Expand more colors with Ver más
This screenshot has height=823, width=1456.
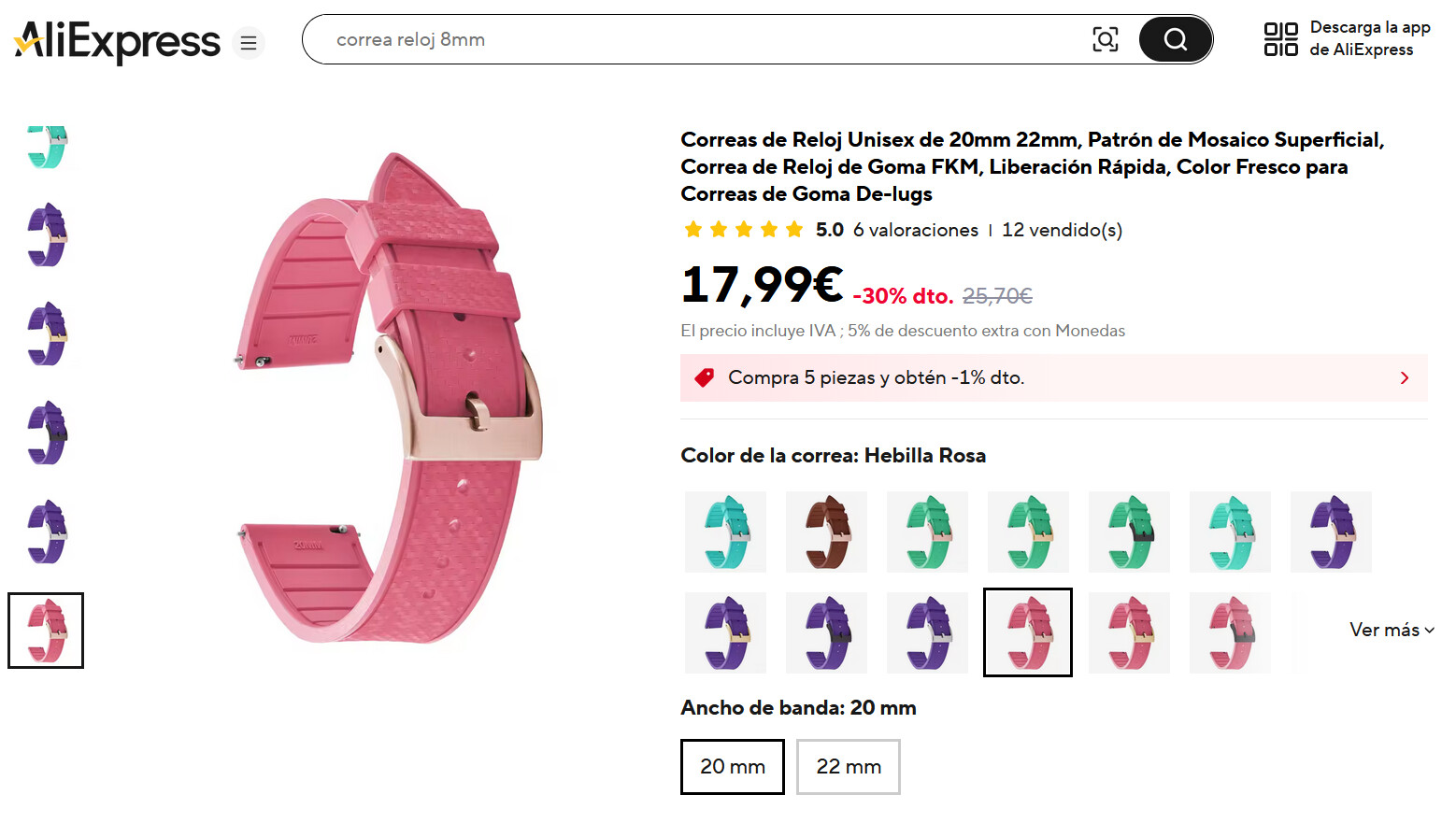[x=1391, y=630]
